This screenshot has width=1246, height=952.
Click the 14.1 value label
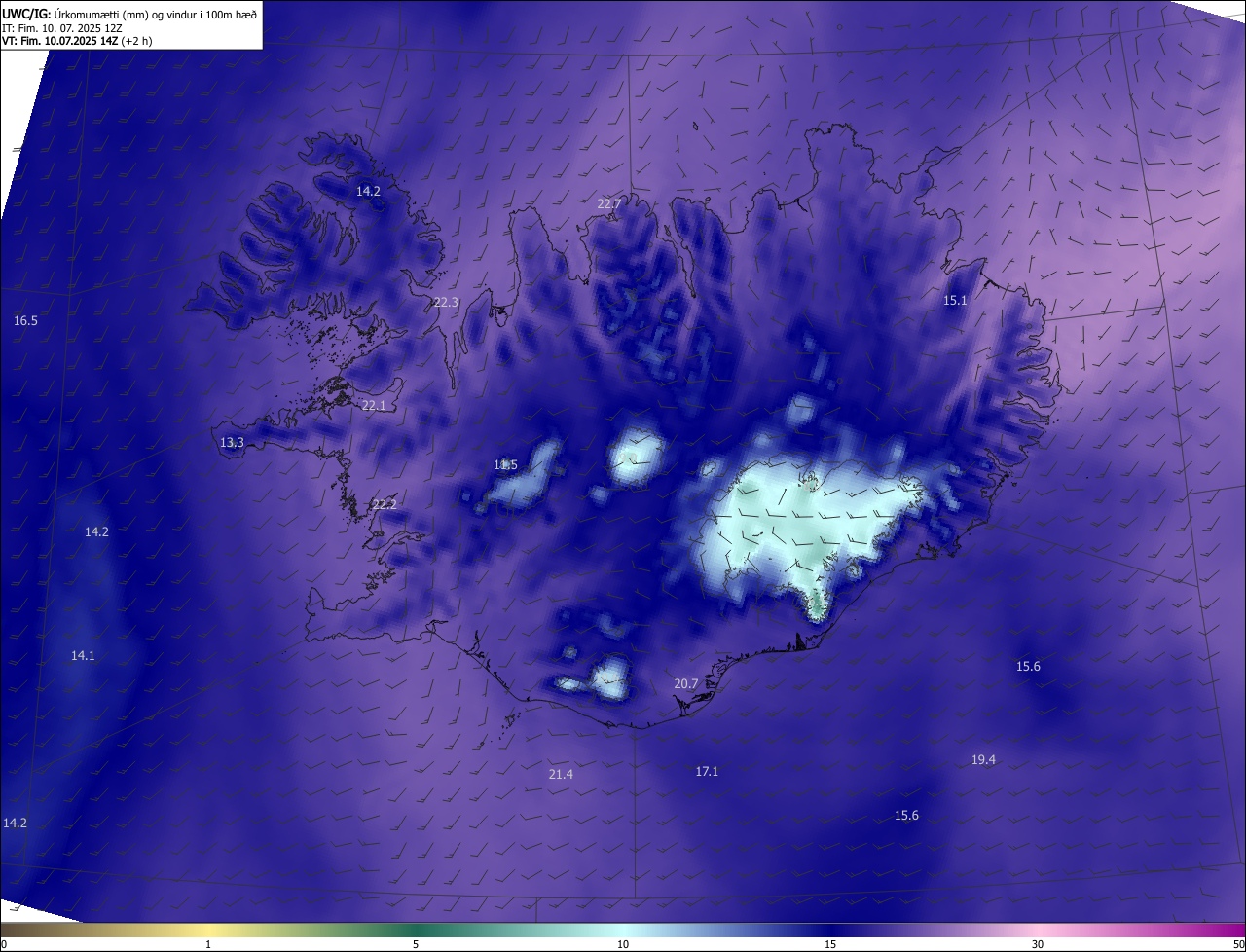83,655
